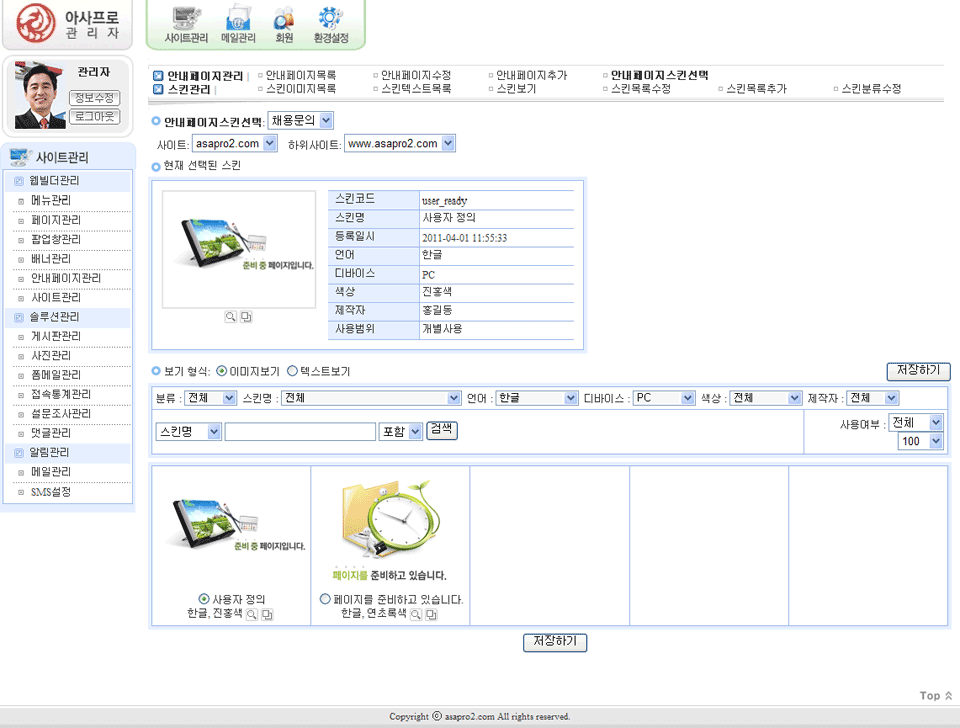This screenshot has width=960, height=728.
Task: Choose the 페이지를 준비하고 있습니다 skin radio
Action: pyautogui.click(x=325, y=599)
